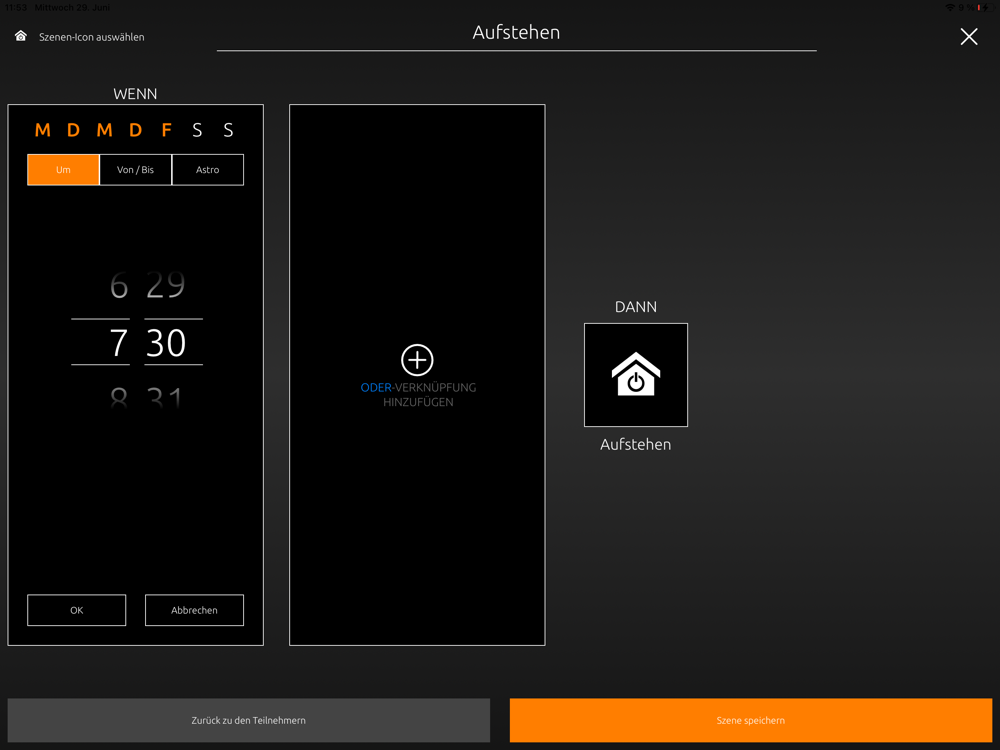Toggle Monday, the first M
The image size is (1000, 750).
[43, 130]
